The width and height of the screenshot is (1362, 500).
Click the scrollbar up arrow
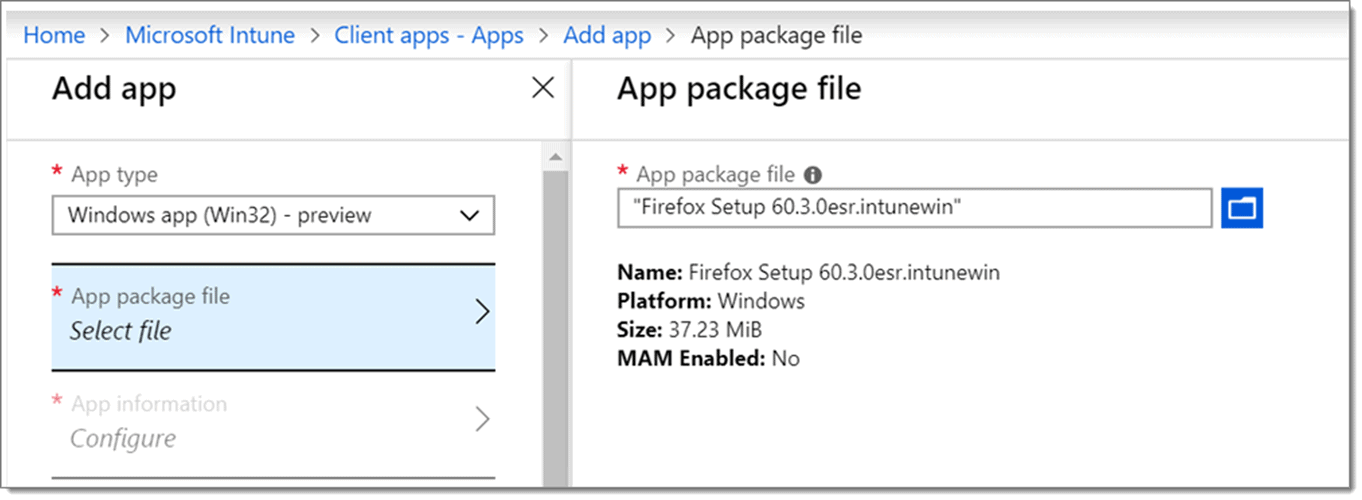[x=555, y=156]
